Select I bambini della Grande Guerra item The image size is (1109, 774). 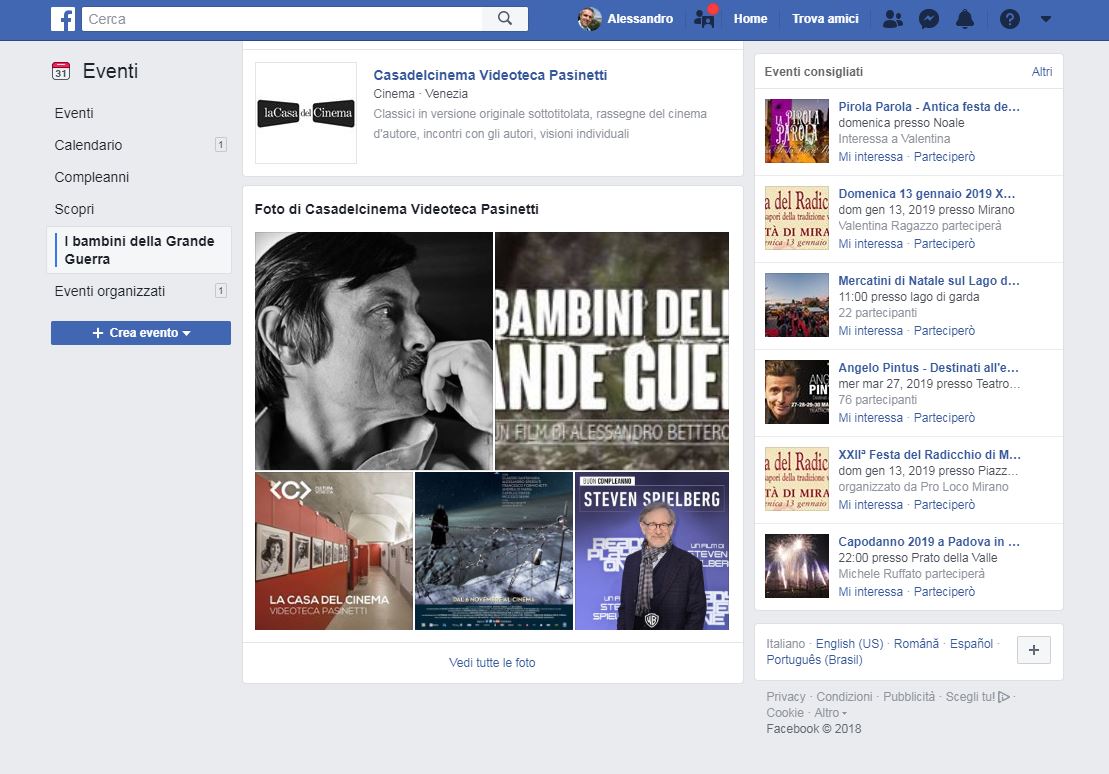[x=139, y=250]
